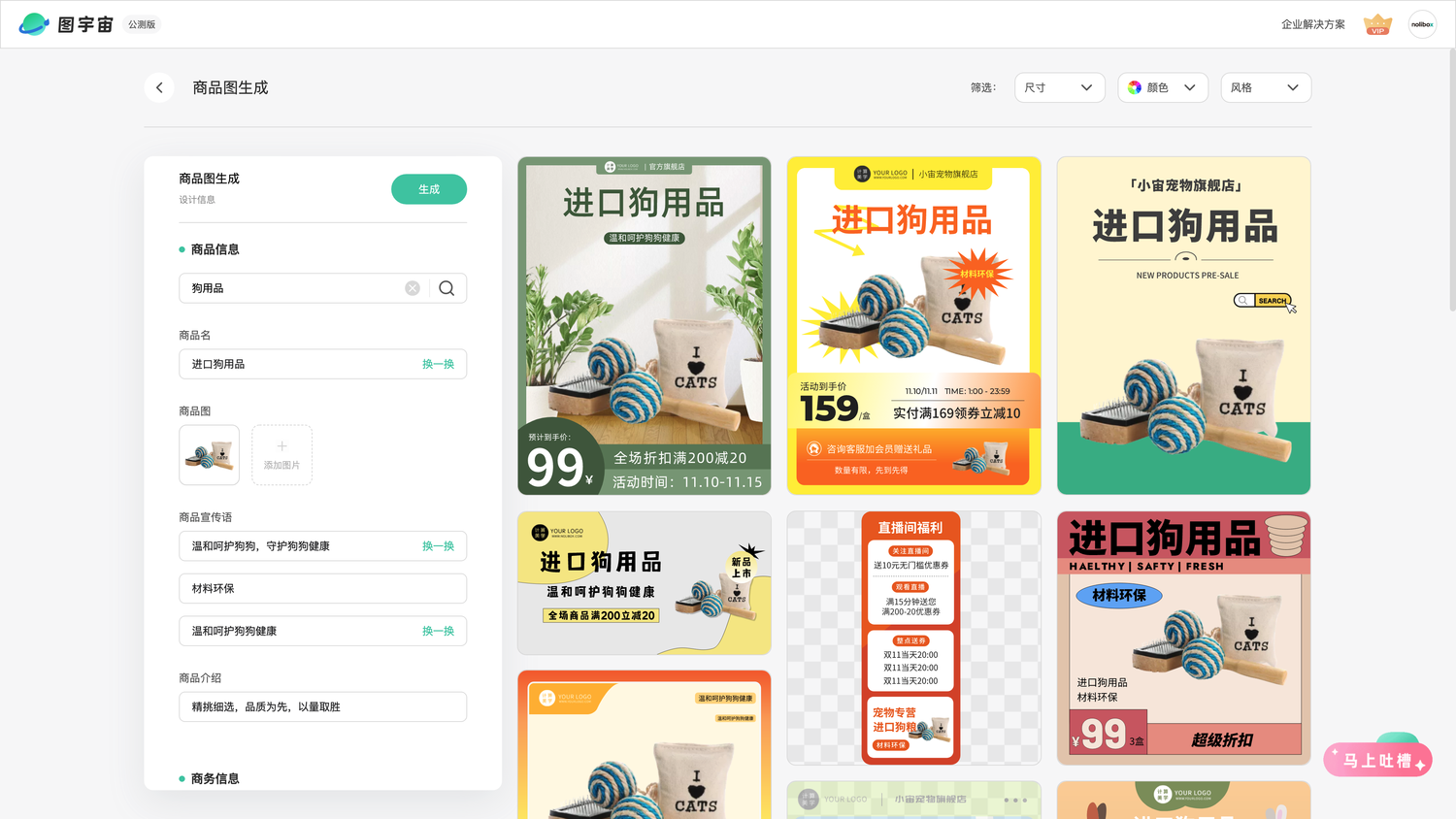Click 换一换 for 温和呵护狗狗健康 field
This screenshot has width=1456, height=819.
(x=438, y=631)
